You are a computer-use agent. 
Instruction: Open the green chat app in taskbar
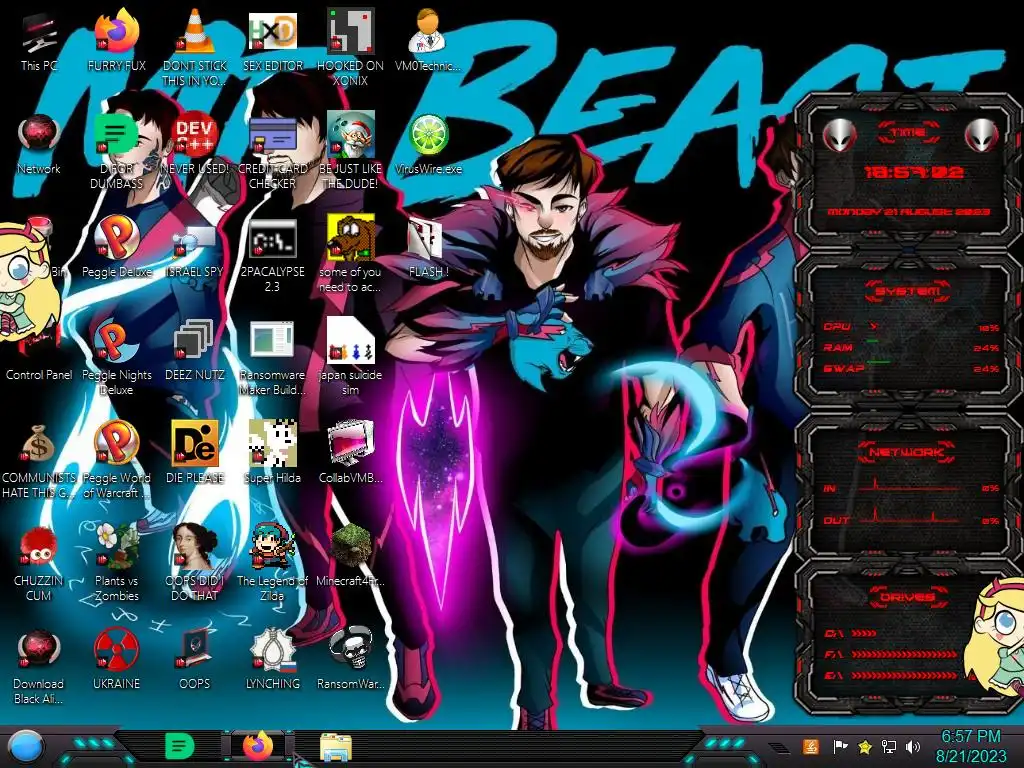click(x=180, y=746)
